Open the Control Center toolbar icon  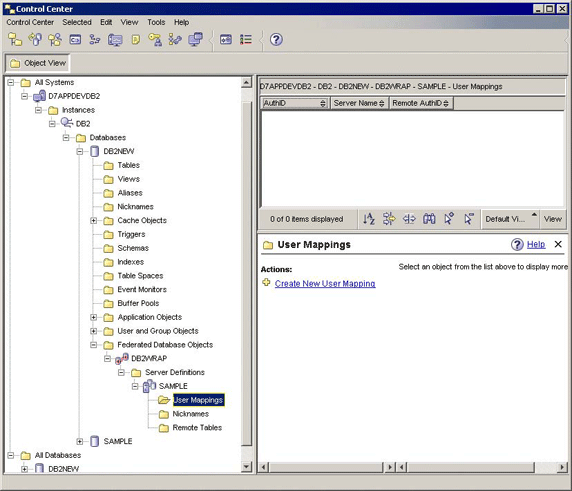(x=15, y=39)
